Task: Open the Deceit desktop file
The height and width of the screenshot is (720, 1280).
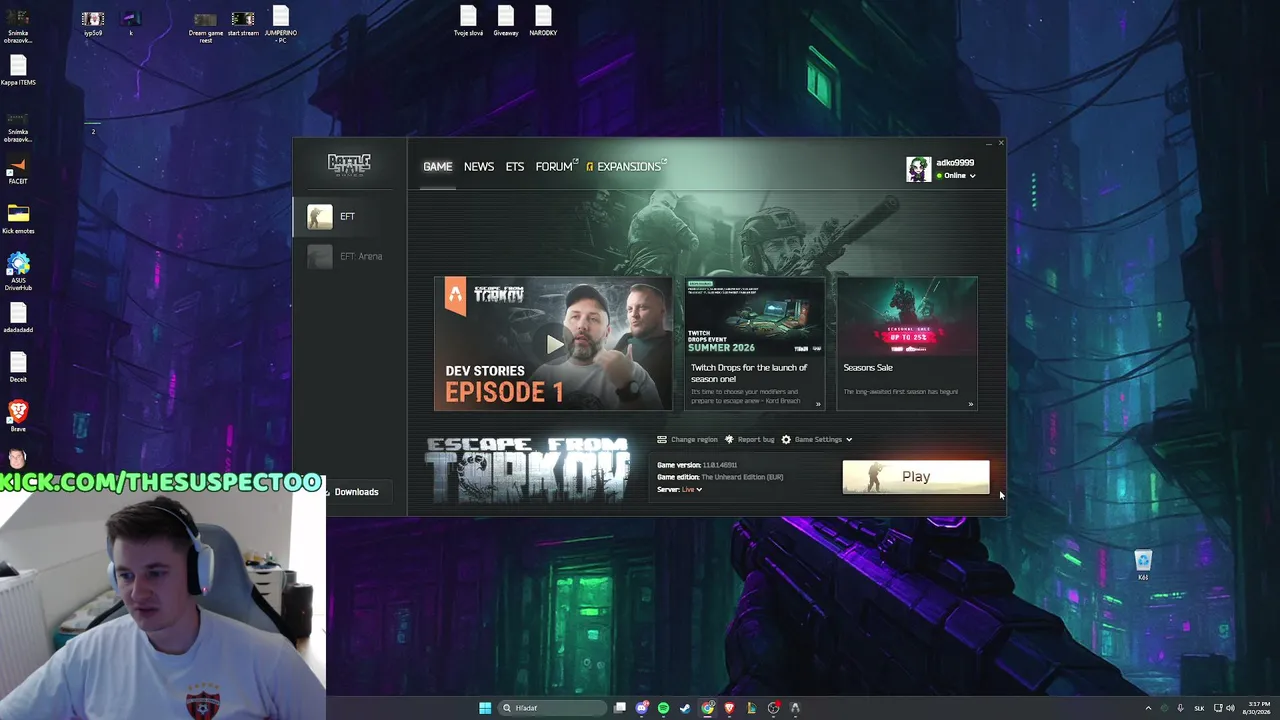Action: (x=18, y=368)
